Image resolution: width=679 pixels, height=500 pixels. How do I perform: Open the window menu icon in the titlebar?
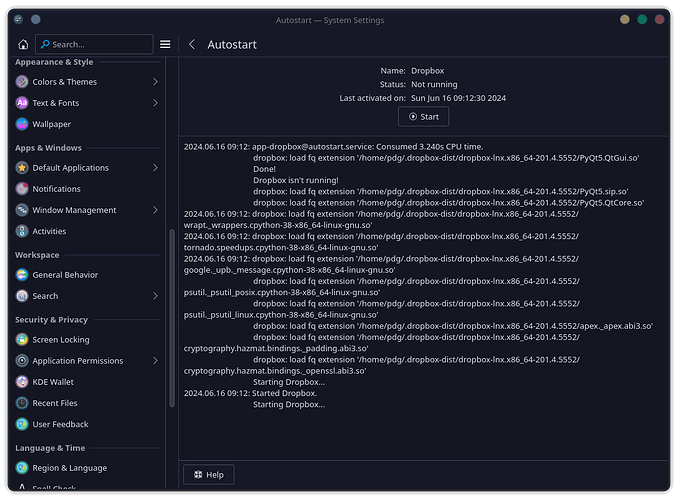coord(18,19)
